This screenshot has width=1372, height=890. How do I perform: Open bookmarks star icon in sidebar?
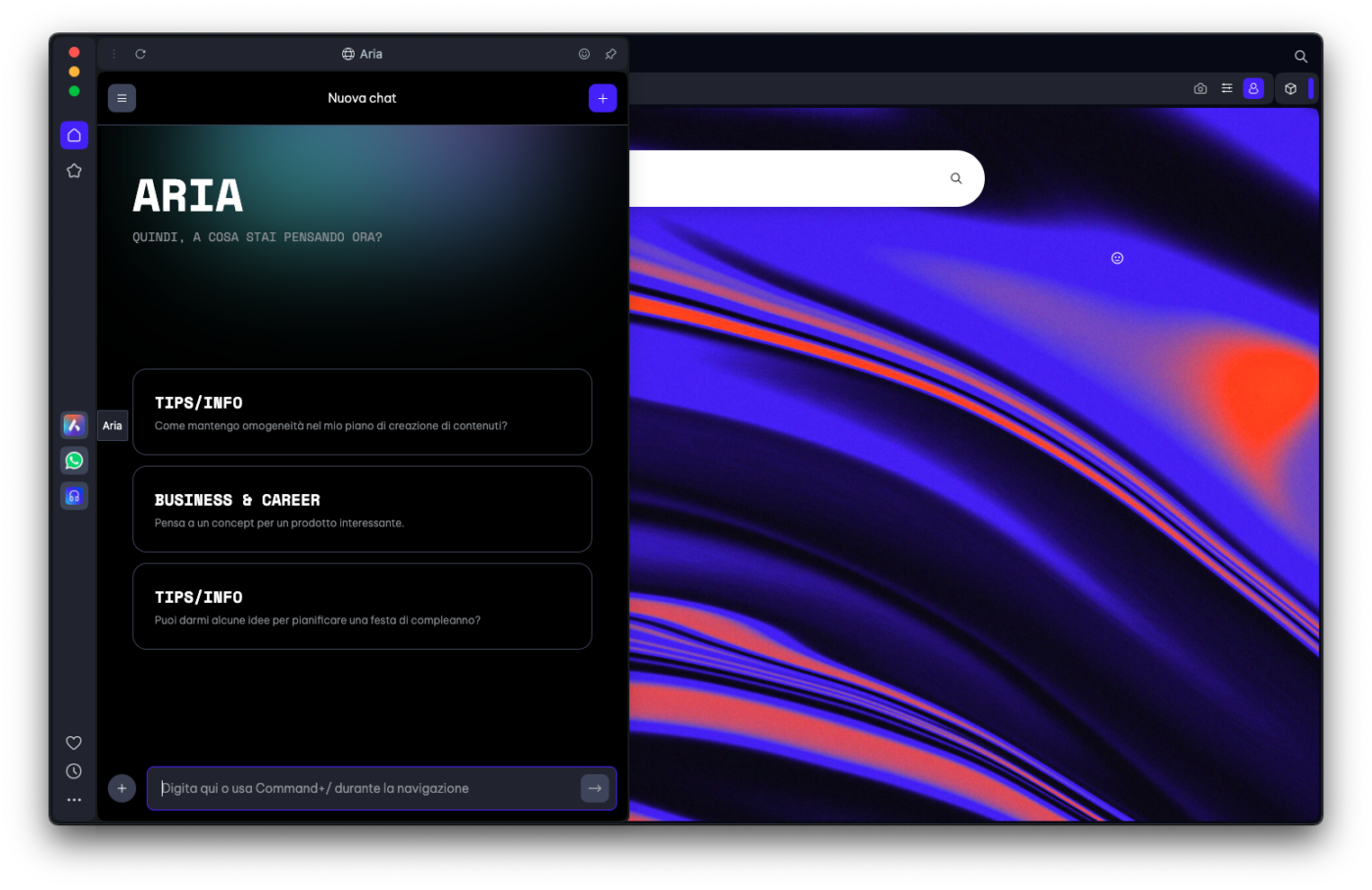(x=73, y=171)
